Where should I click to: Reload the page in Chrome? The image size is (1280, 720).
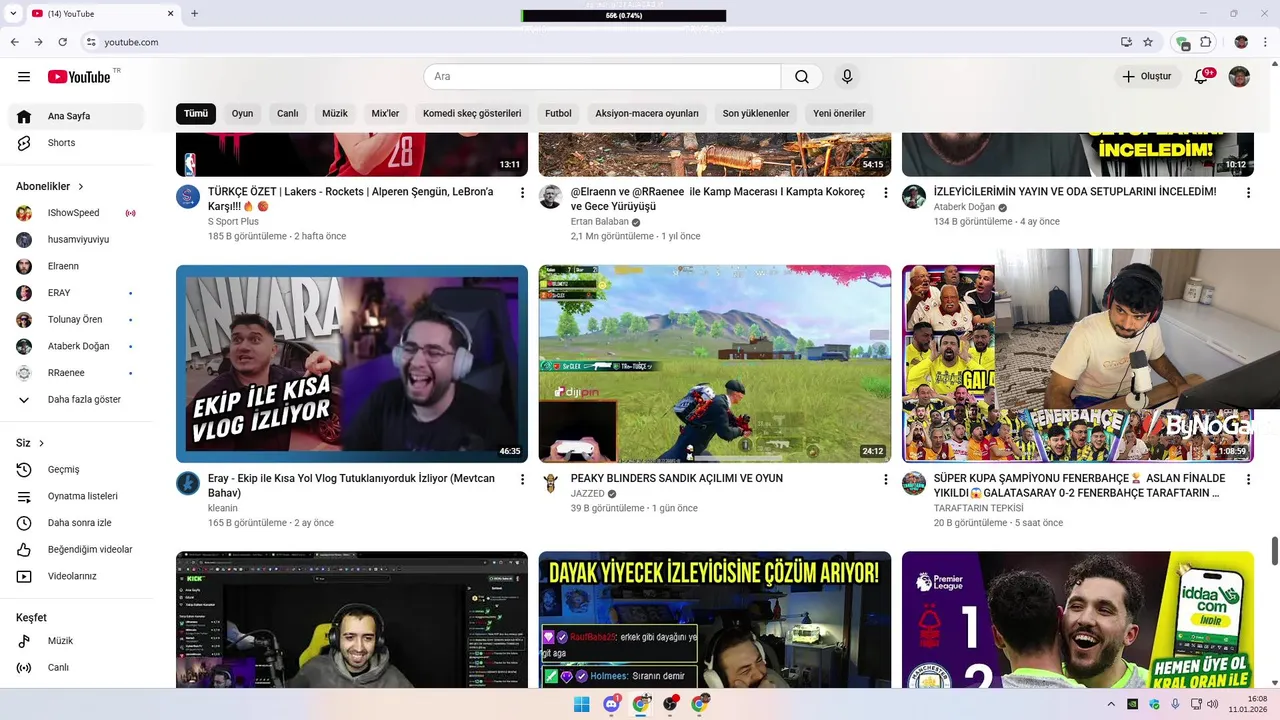tap(63, 42)
